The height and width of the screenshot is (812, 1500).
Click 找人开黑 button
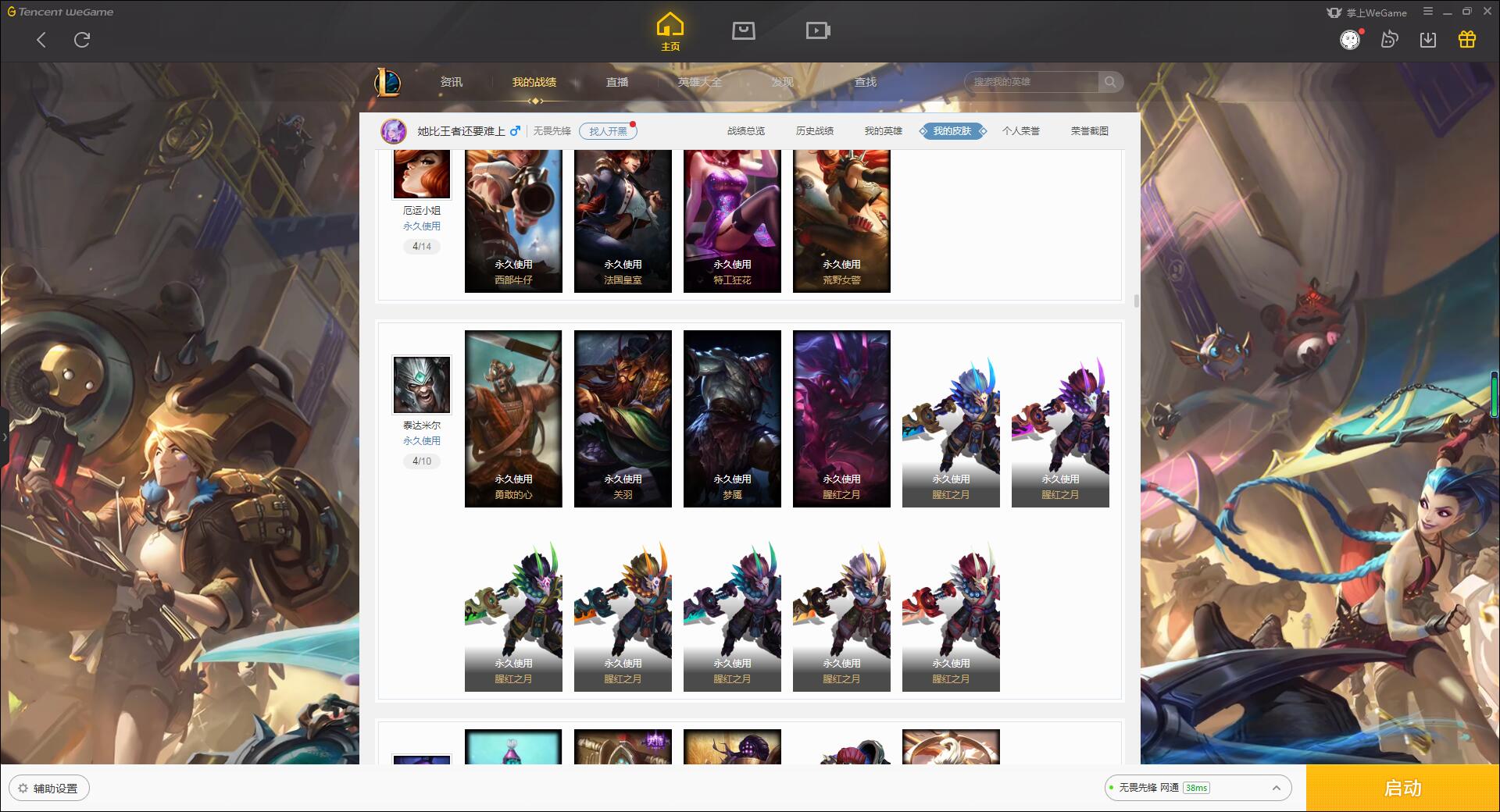[608, 131]
